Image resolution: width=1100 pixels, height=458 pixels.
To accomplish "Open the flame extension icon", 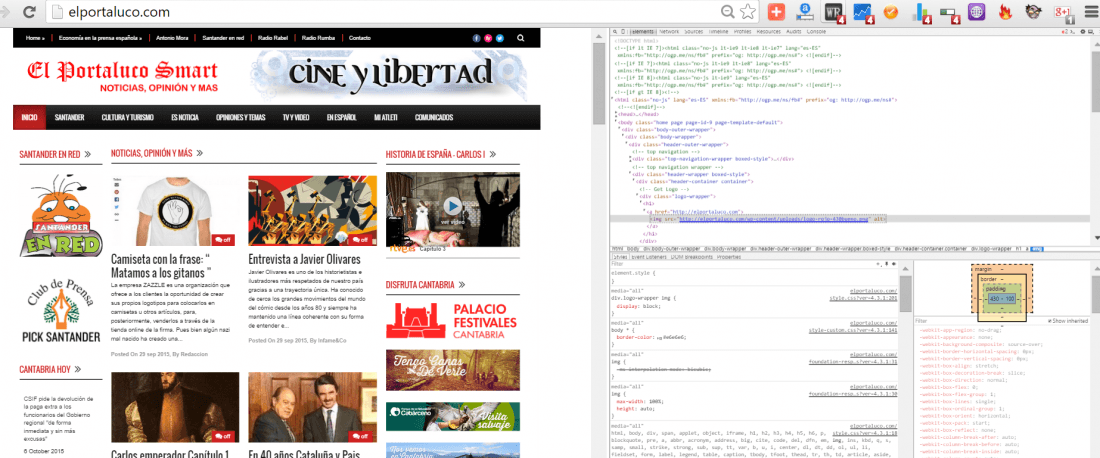I will tap(1004, 12).
